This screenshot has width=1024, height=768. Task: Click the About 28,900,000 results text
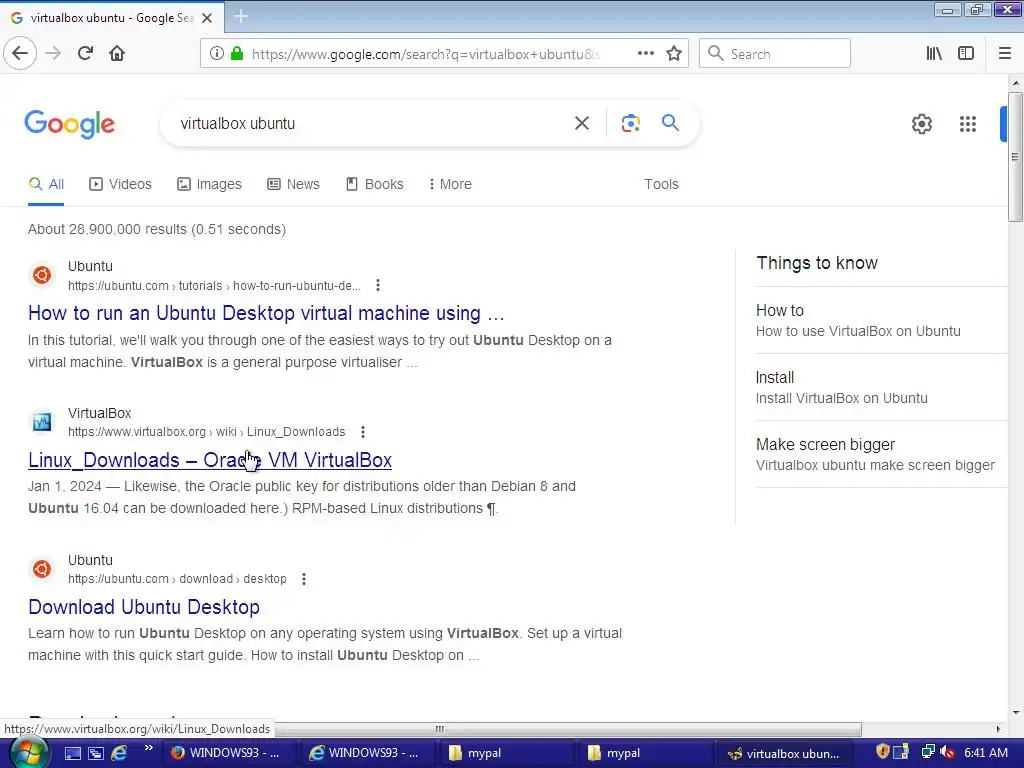tap(157, 229)
